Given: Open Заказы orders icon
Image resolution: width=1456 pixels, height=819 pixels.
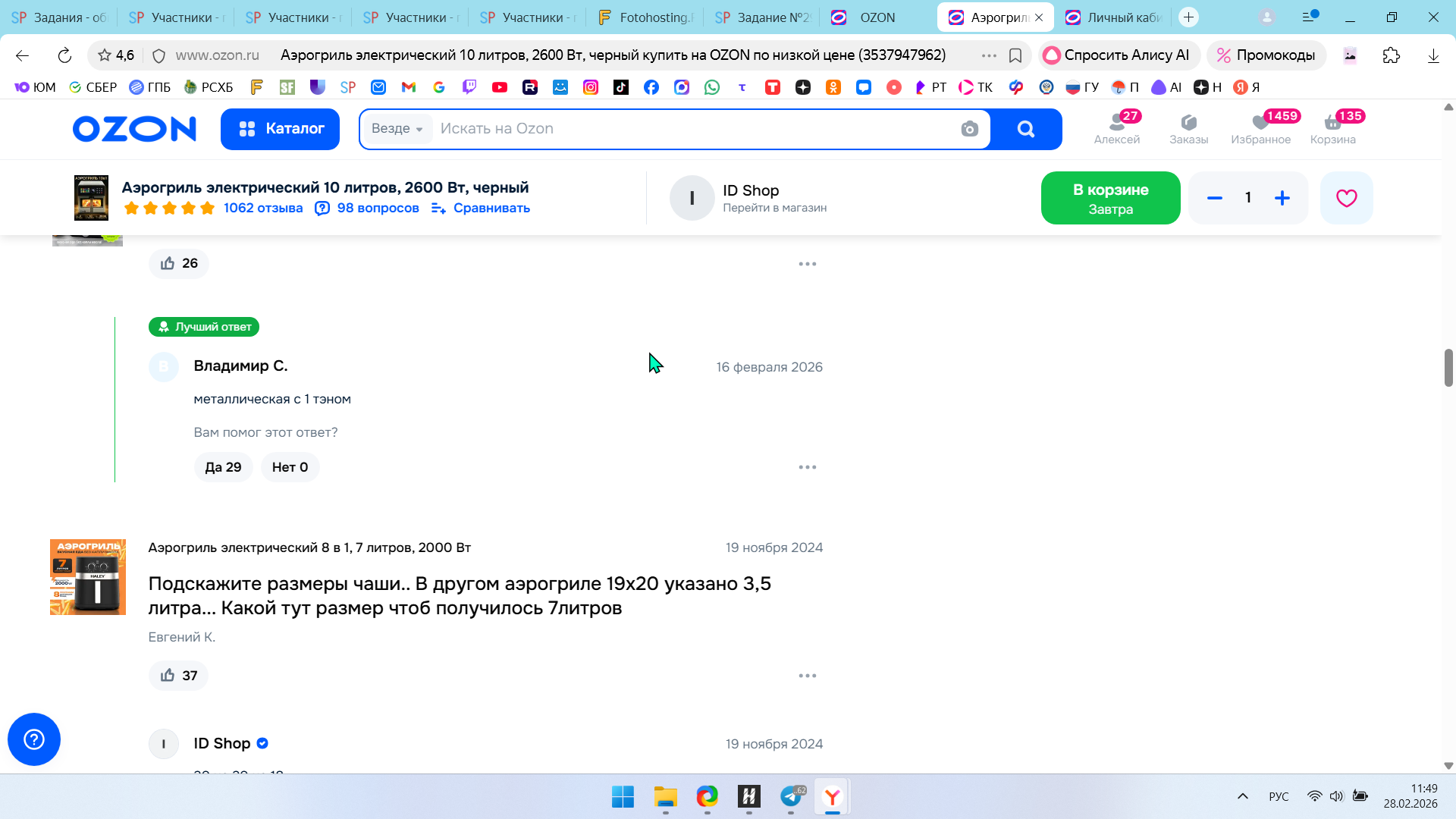Looking at the screenshot, I should click(x=1188, y=128).
